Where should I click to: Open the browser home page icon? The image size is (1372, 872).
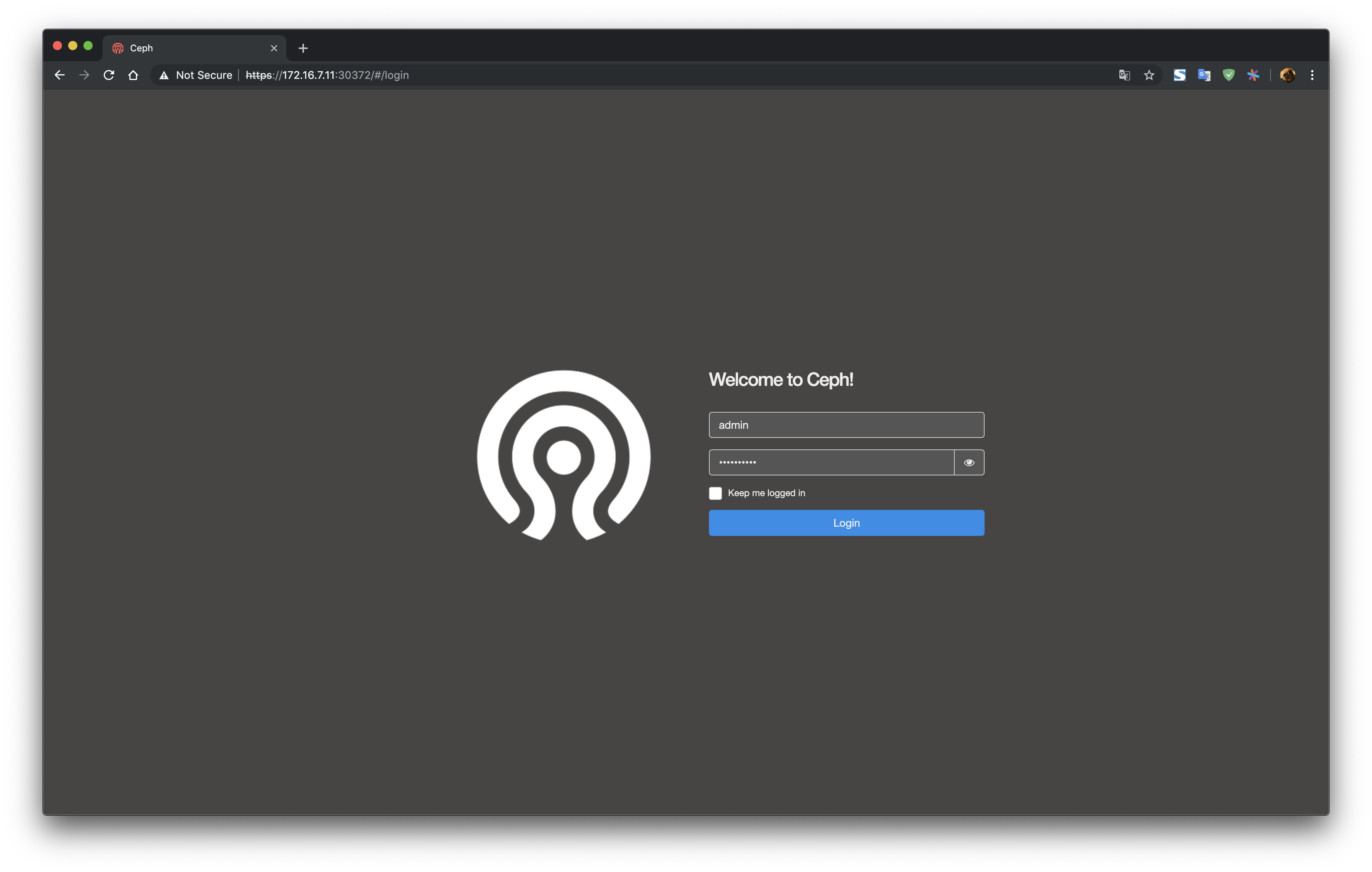[133, 75]
